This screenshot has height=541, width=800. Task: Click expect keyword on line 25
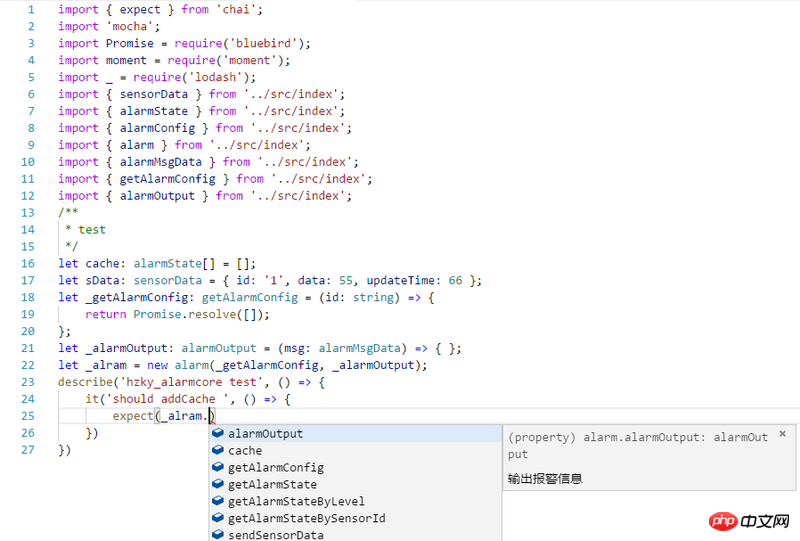(x=133, y=415)
